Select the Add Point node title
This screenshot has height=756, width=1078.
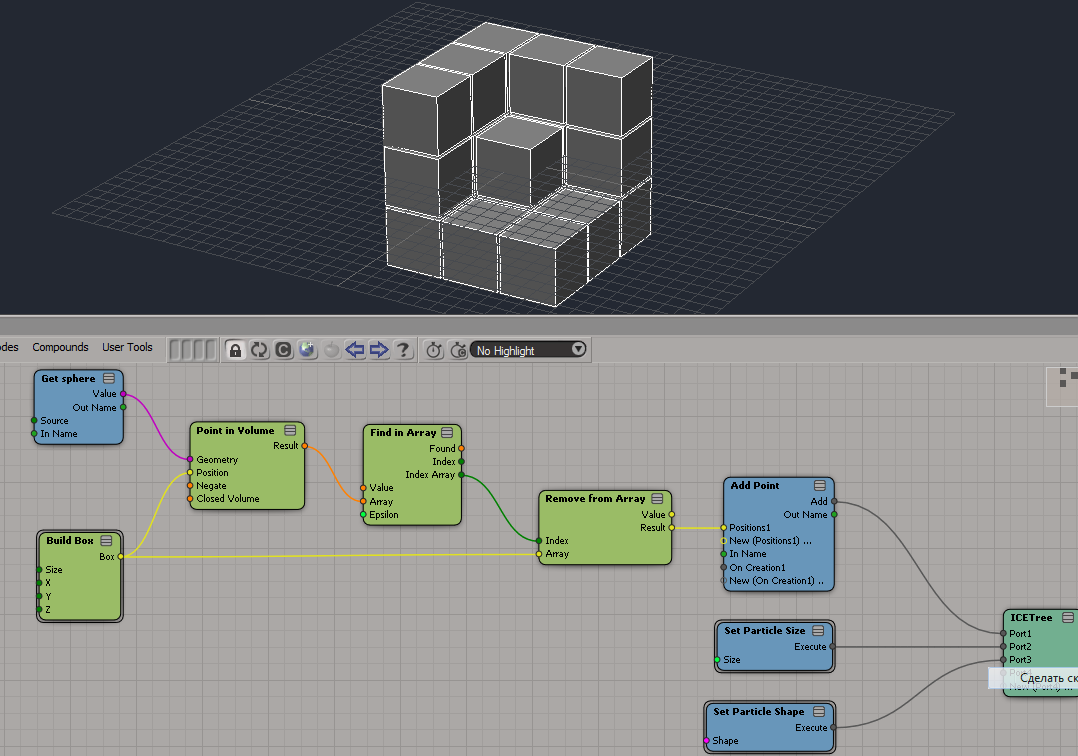click(754, 486)
